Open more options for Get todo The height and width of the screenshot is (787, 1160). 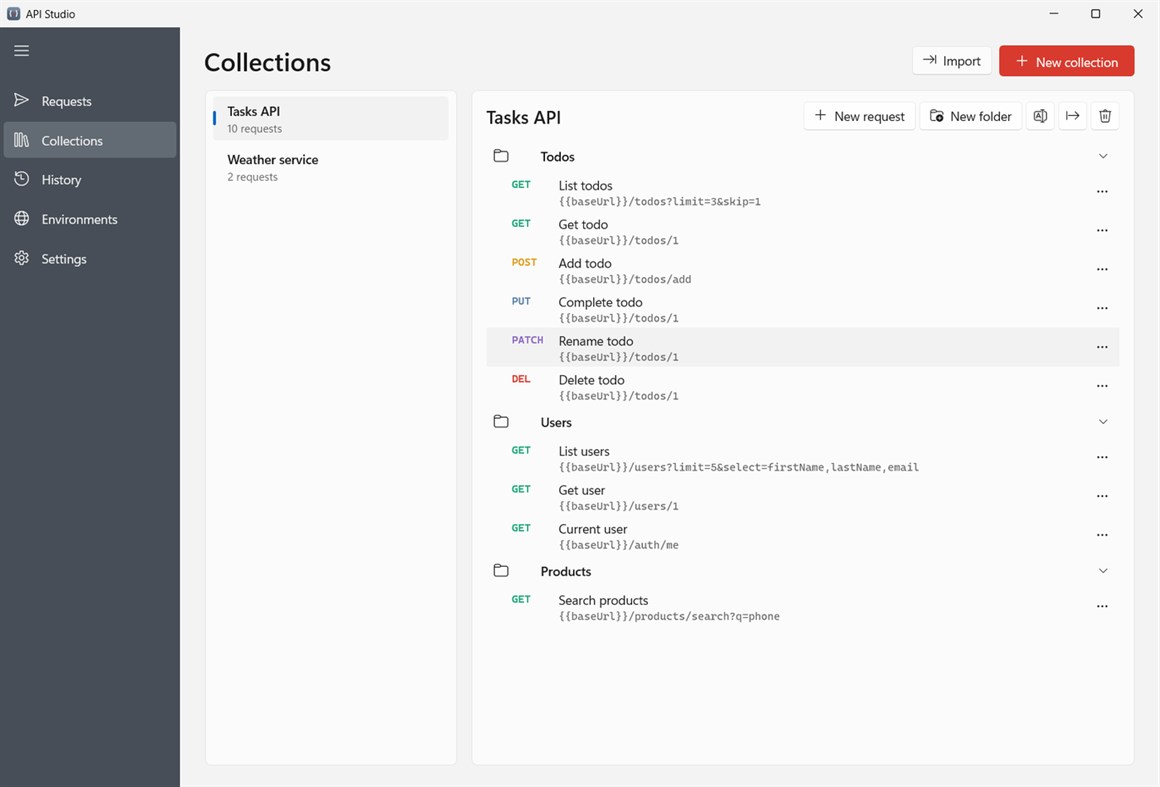pos(1102,231)
